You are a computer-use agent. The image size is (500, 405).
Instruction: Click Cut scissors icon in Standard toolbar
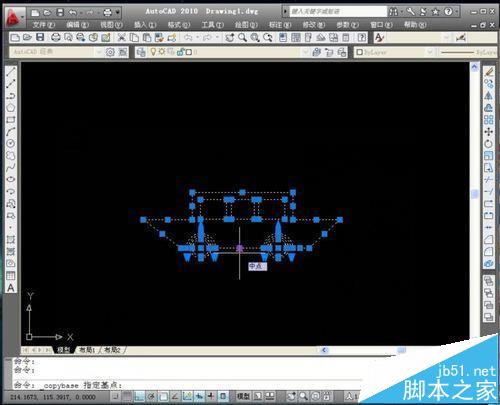pos(122,37)
